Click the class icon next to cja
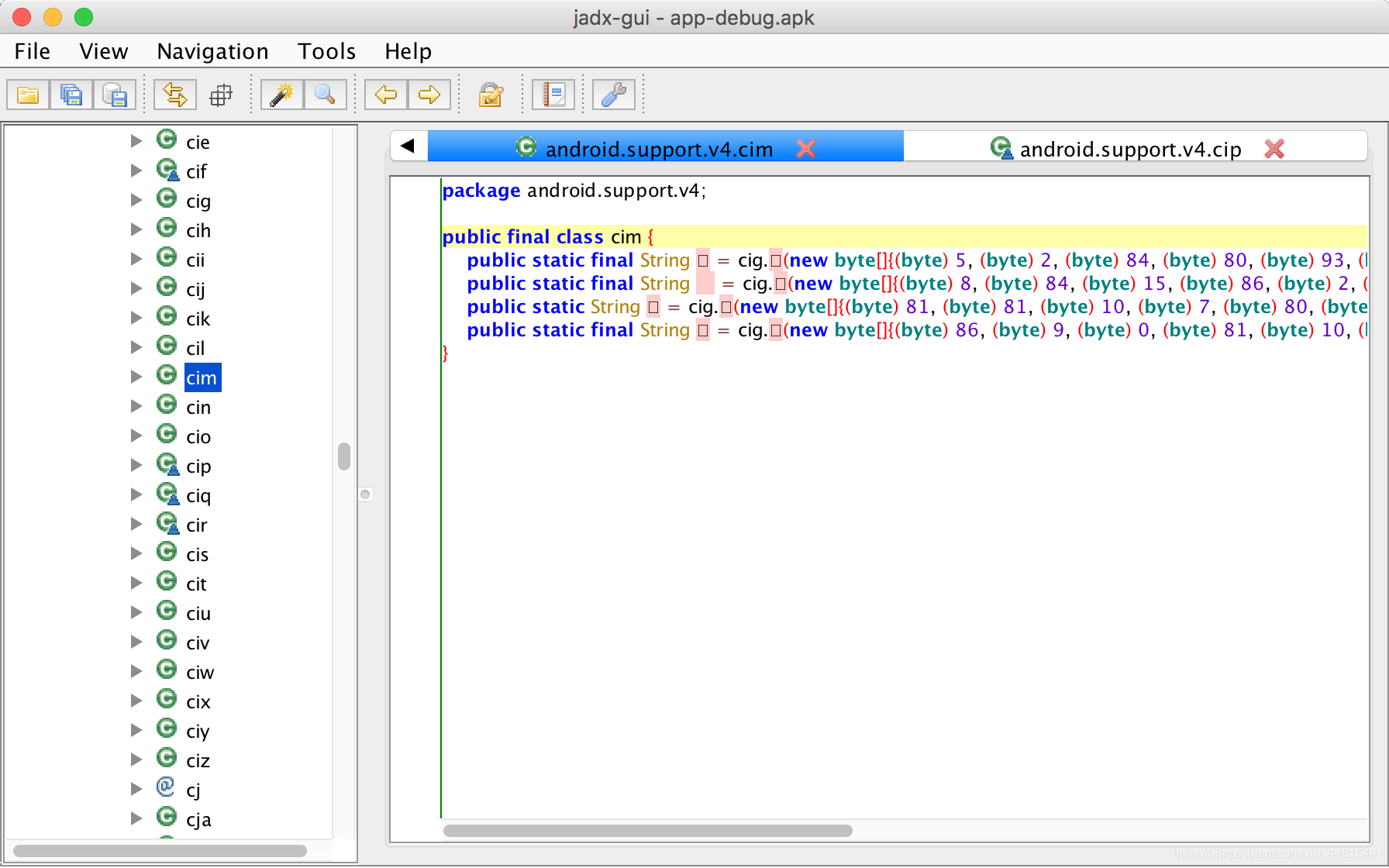This screenshot has width=1389, height=868. coord(167,817)
